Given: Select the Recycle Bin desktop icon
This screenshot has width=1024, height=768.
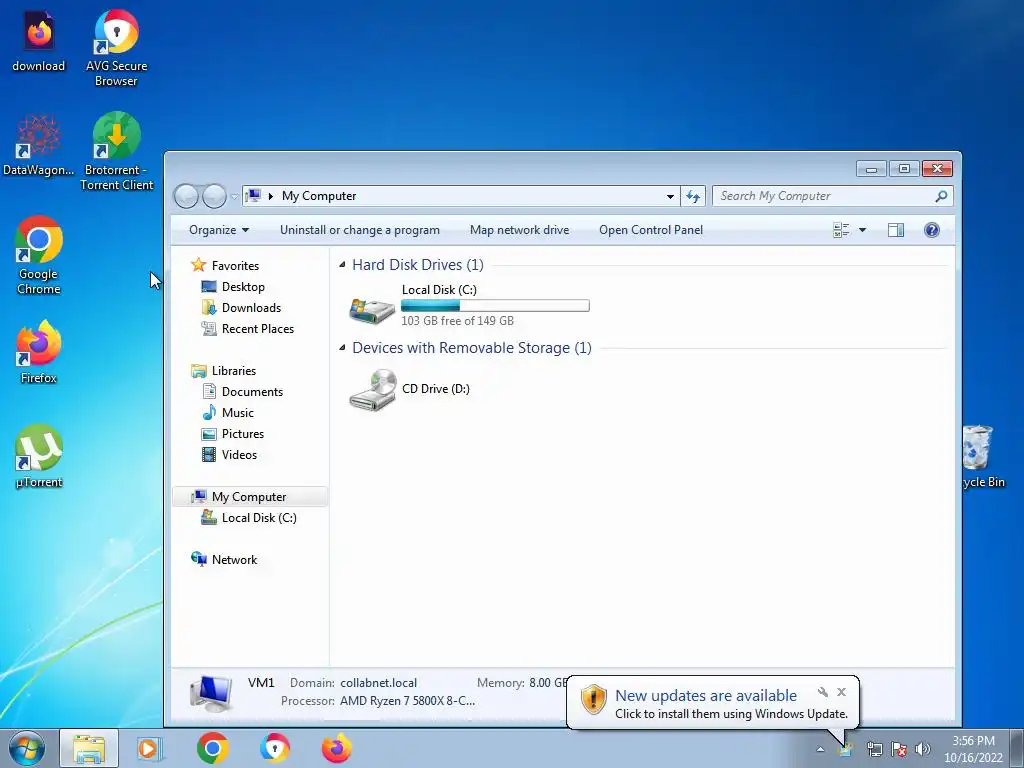Looking at the screenshot, I should [x=983, y=456].
